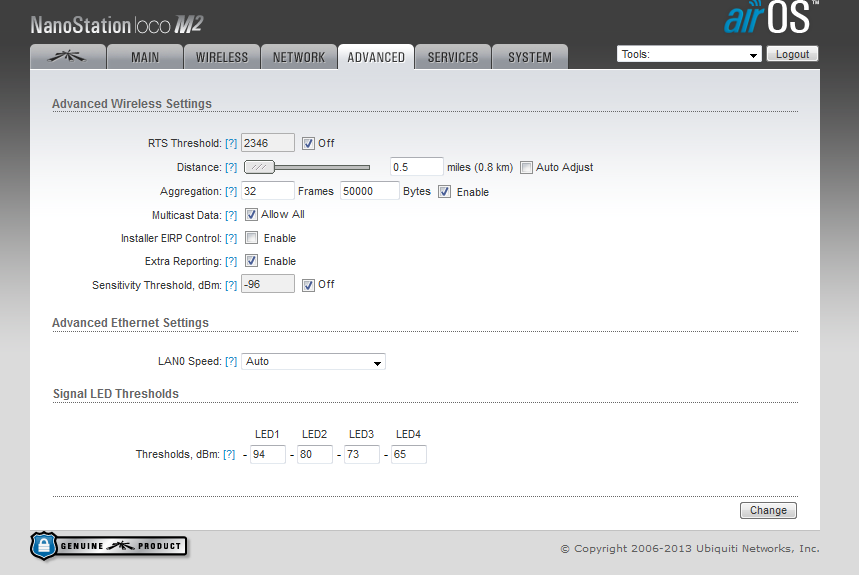View help for Installer EIRP Control

[231, 238]
